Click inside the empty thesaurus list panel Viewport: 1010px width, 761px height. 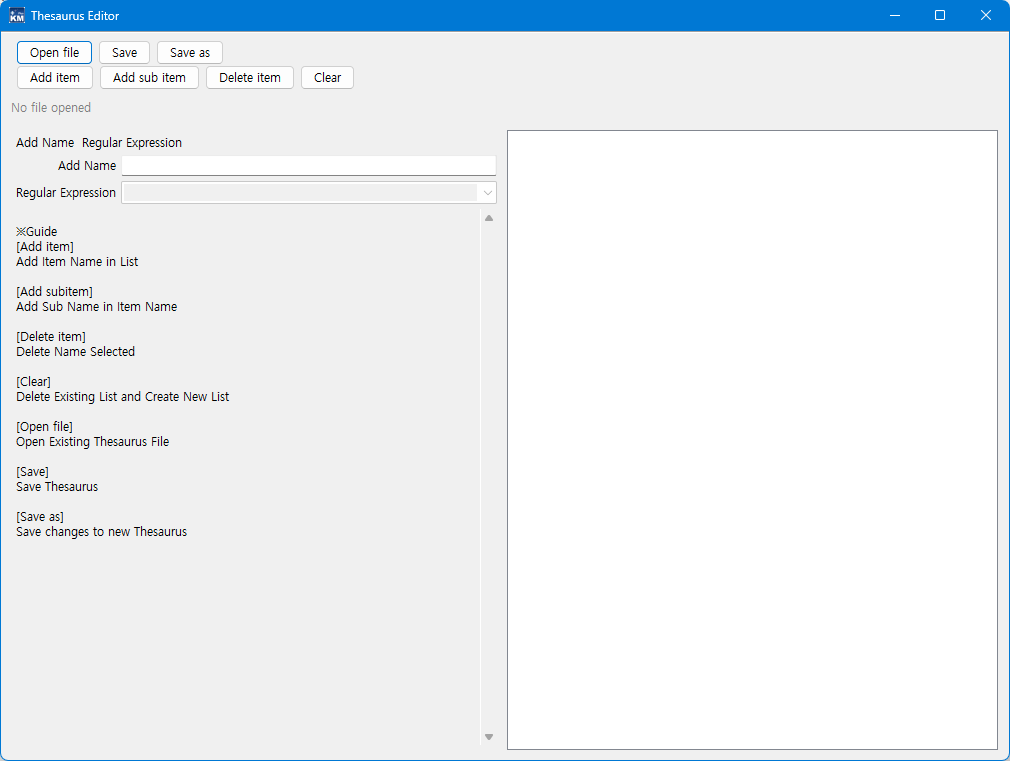752,440
